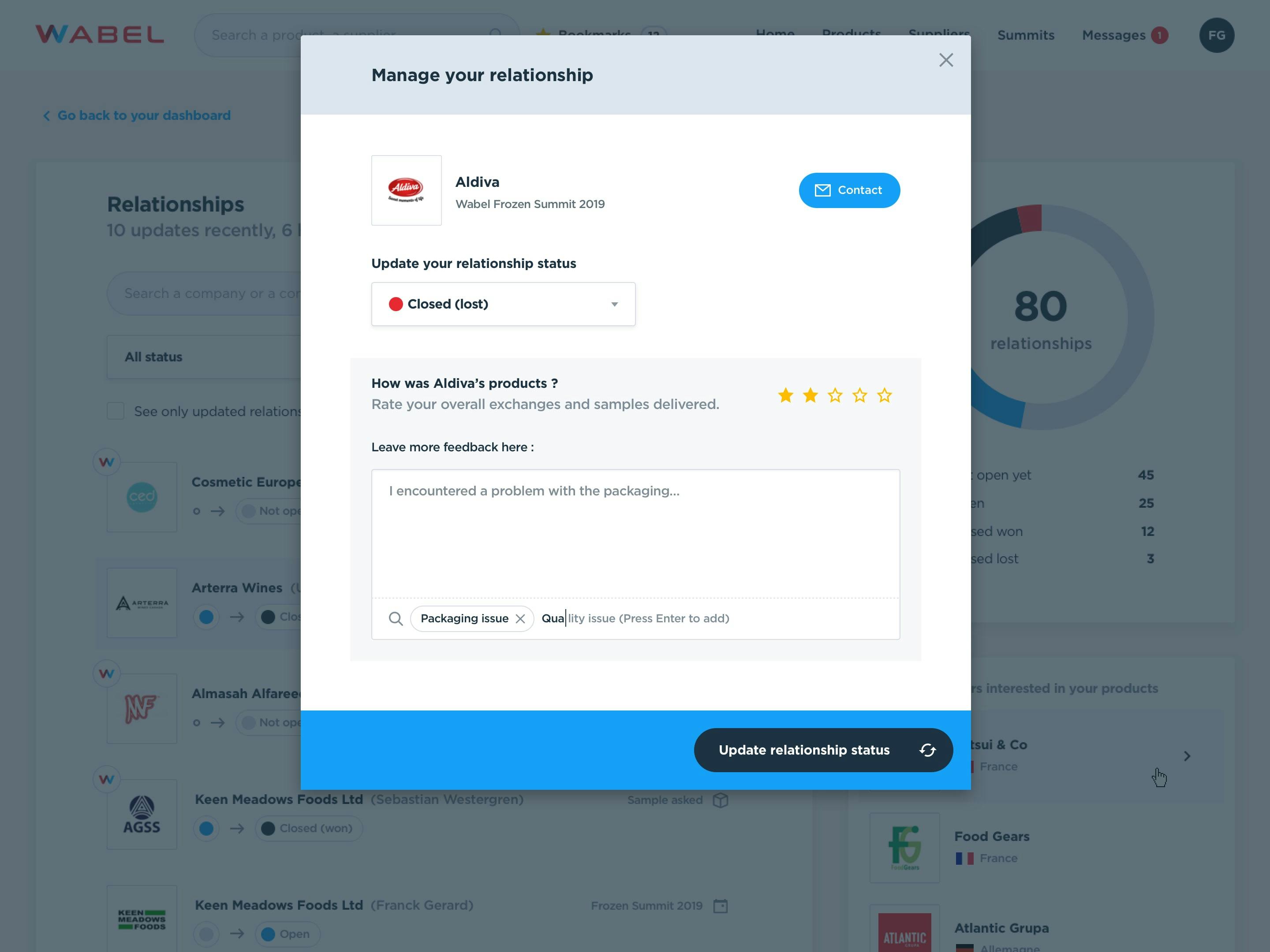Click the fifth star rating icon
Image resolution: width=1270 pixels, height=952 pixels.
click(x=884, y=394)
